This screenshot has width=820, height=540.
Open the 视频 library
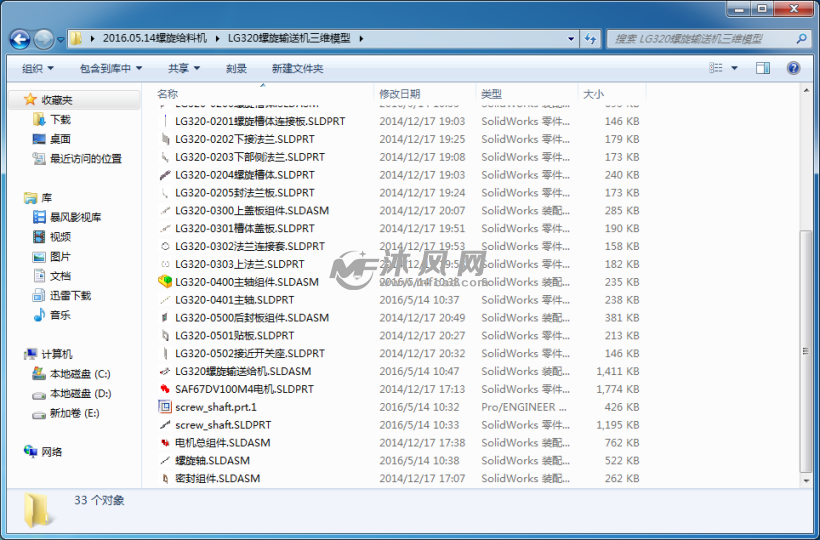[x=60, y=237]
